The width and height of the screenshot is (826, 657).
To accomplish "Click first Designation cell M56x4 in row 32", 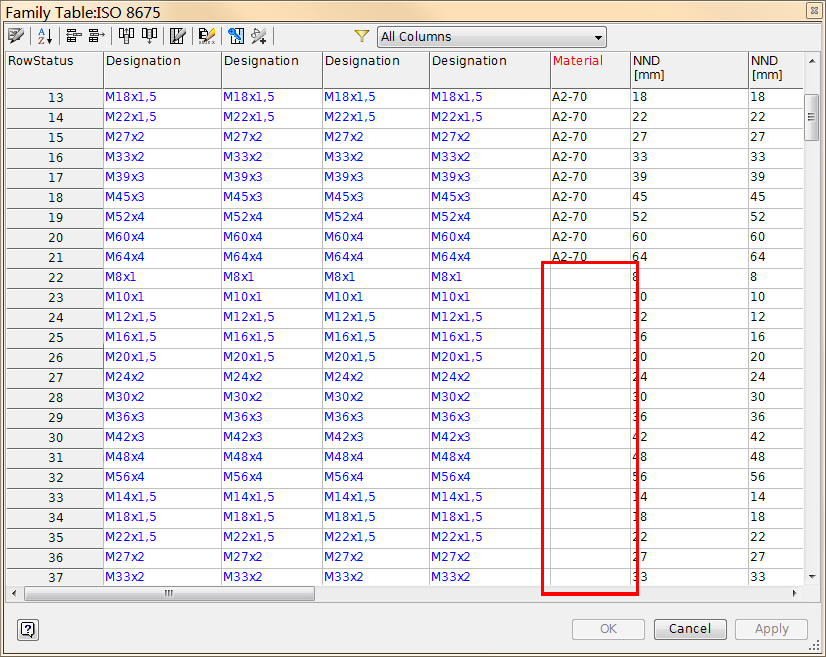I will (163, 477).
